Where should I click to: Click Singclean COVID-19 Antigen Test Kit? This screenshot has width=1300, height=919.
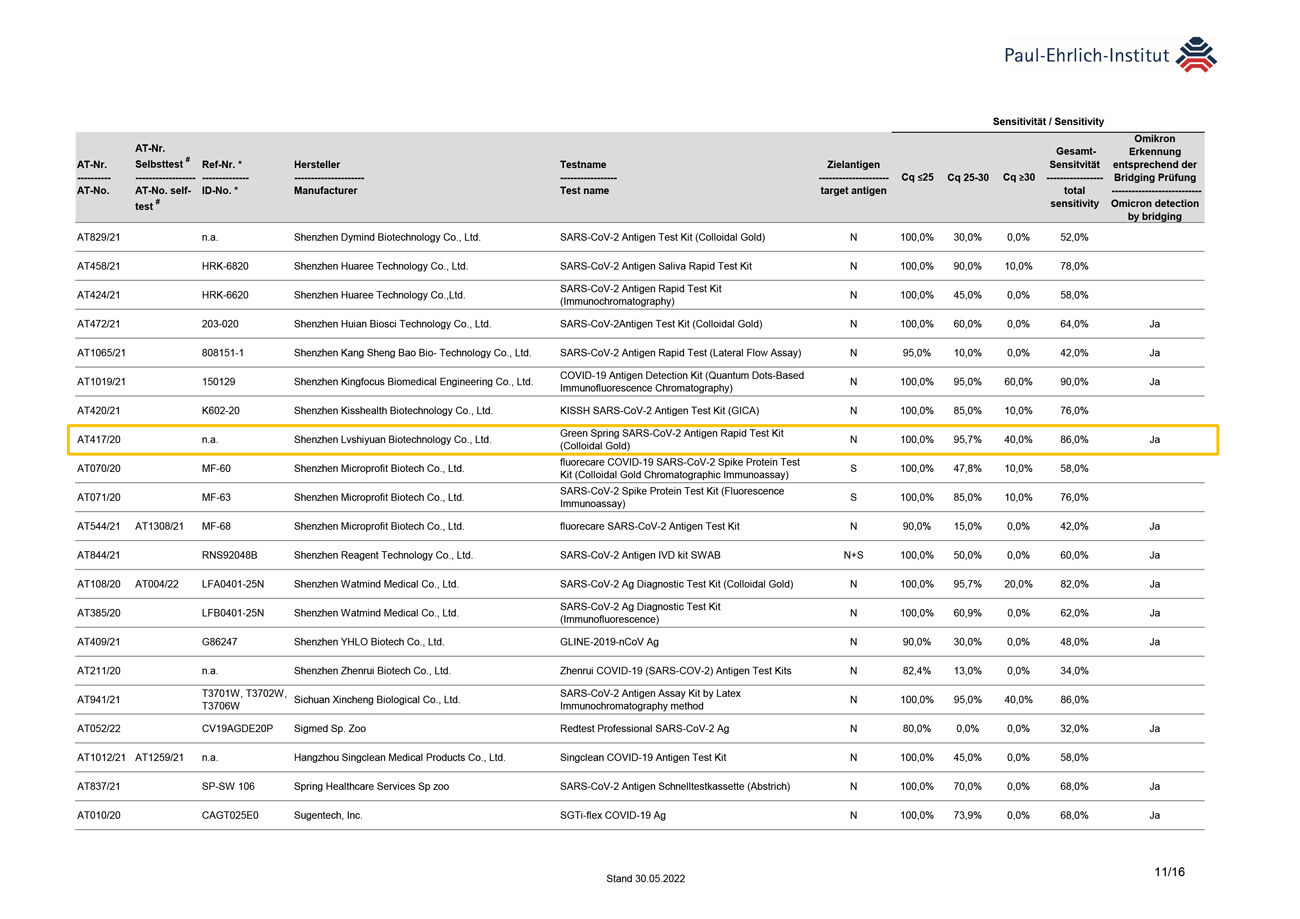click(x=643, y=758)
